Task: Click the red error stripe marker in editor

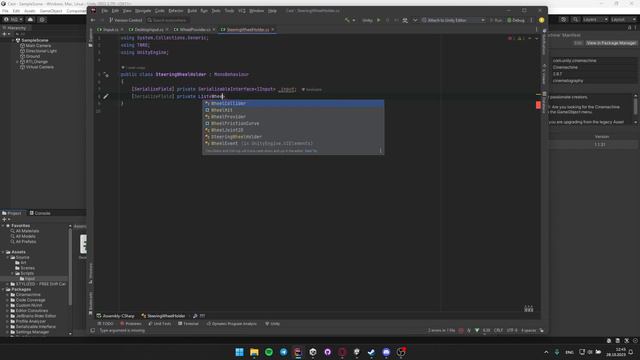Action: tap(538, 105)
